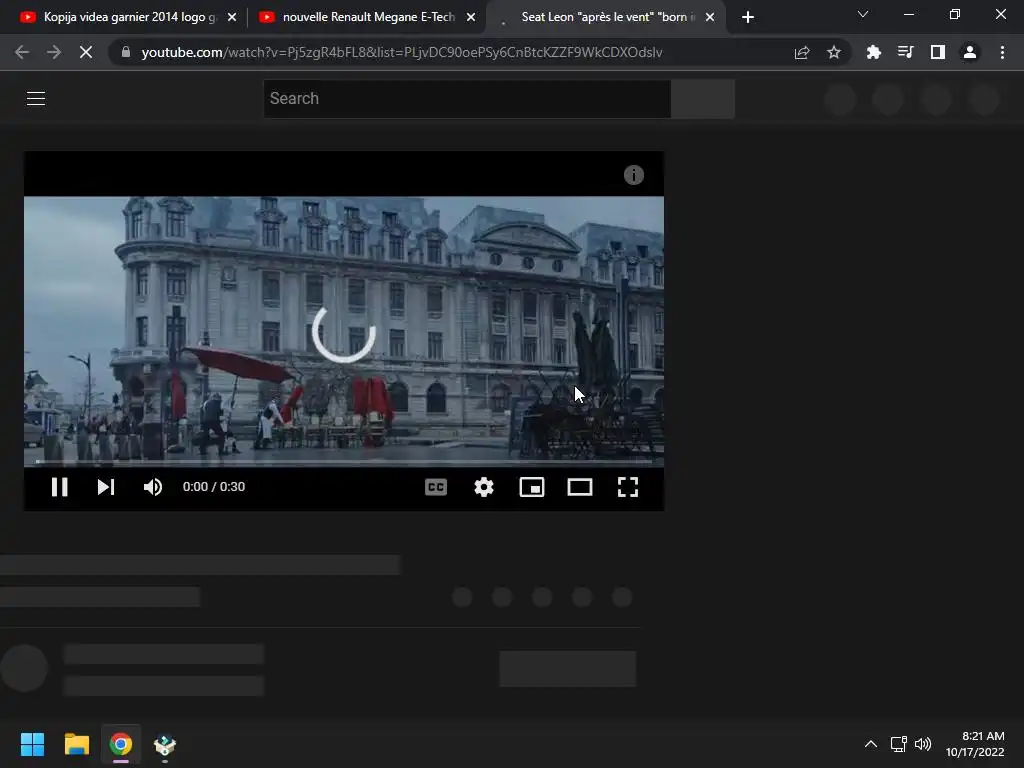Go back to previous page

tap(22, 52)
